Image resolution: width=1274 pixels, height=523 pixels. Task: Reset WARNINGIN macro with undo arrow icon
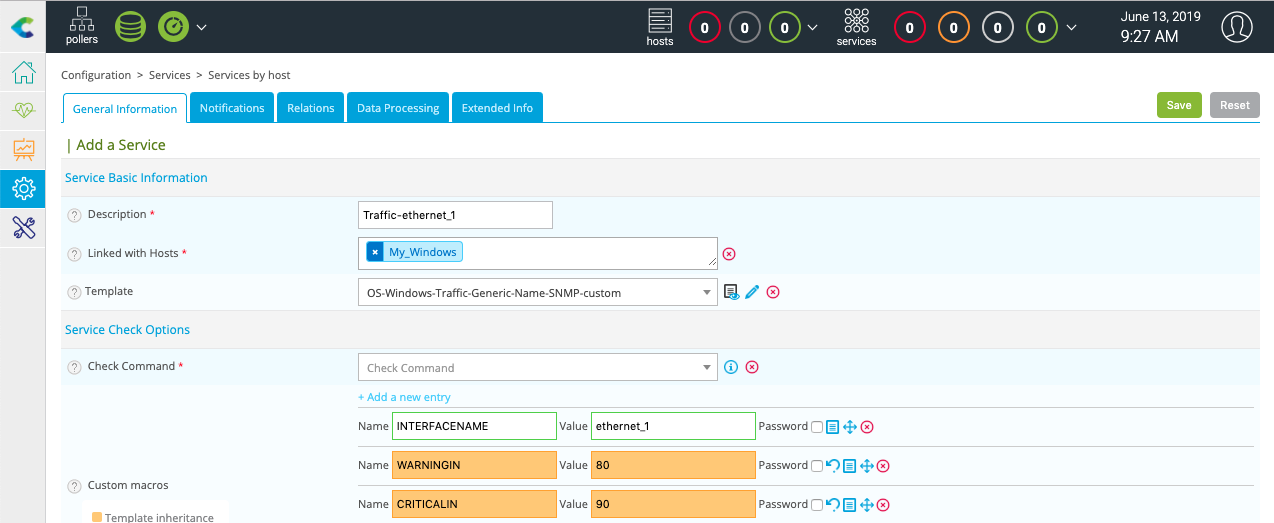[x=833, y=465]
